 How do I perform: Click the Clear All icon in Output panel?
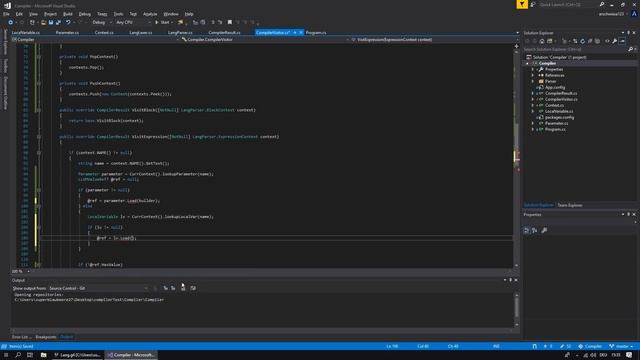183,288
